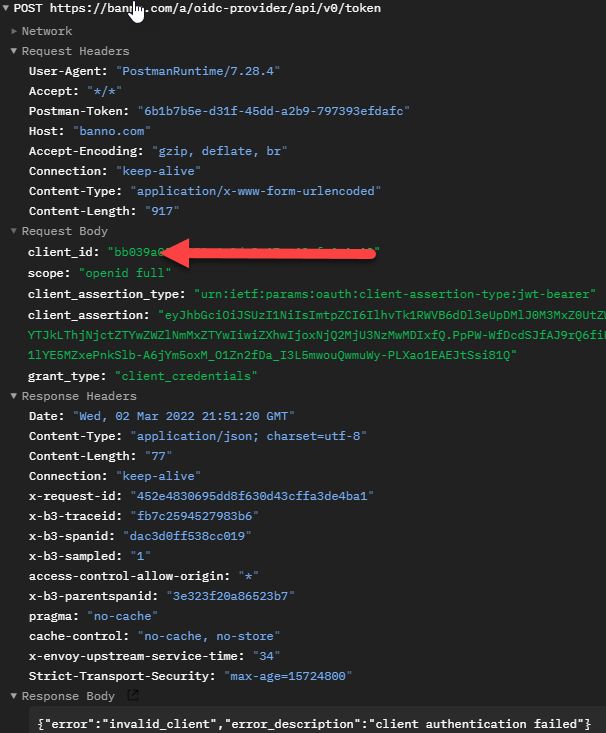Select the Strict-Transport-Security value "max-age=15724800"
Viewport: 606px width, 733px height.
click(288, 676)
